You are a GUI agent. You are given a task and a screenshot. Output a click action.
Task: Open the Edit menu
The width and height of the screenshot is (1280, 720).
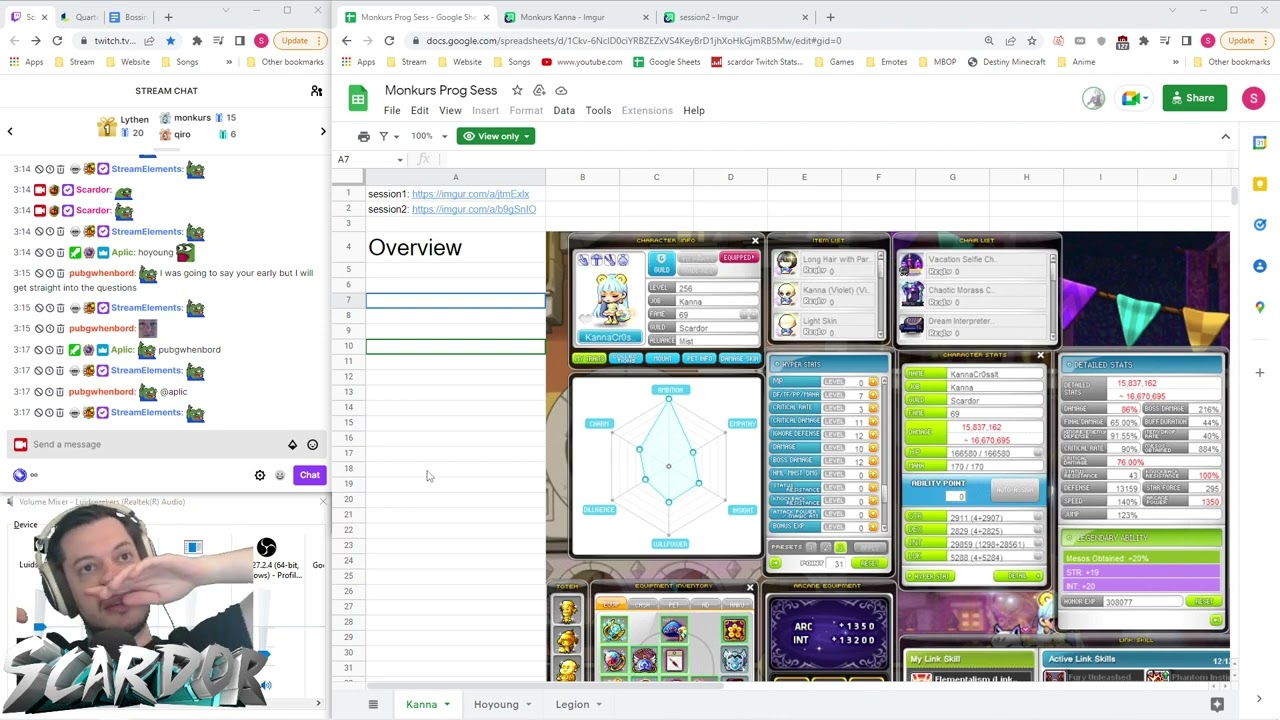(x=420, y=110)
